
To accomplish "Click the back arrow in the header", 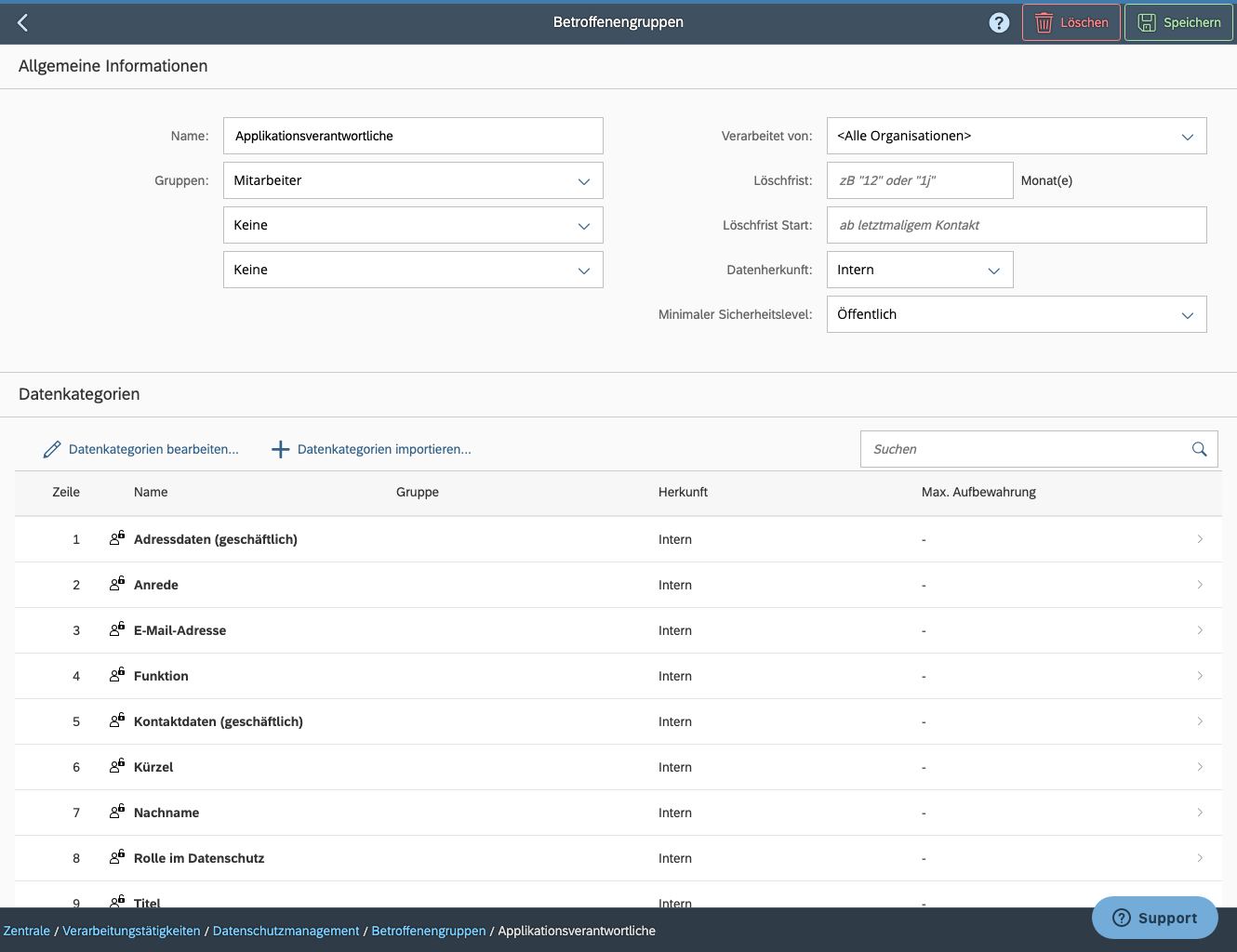I will [x=22, y=22].
